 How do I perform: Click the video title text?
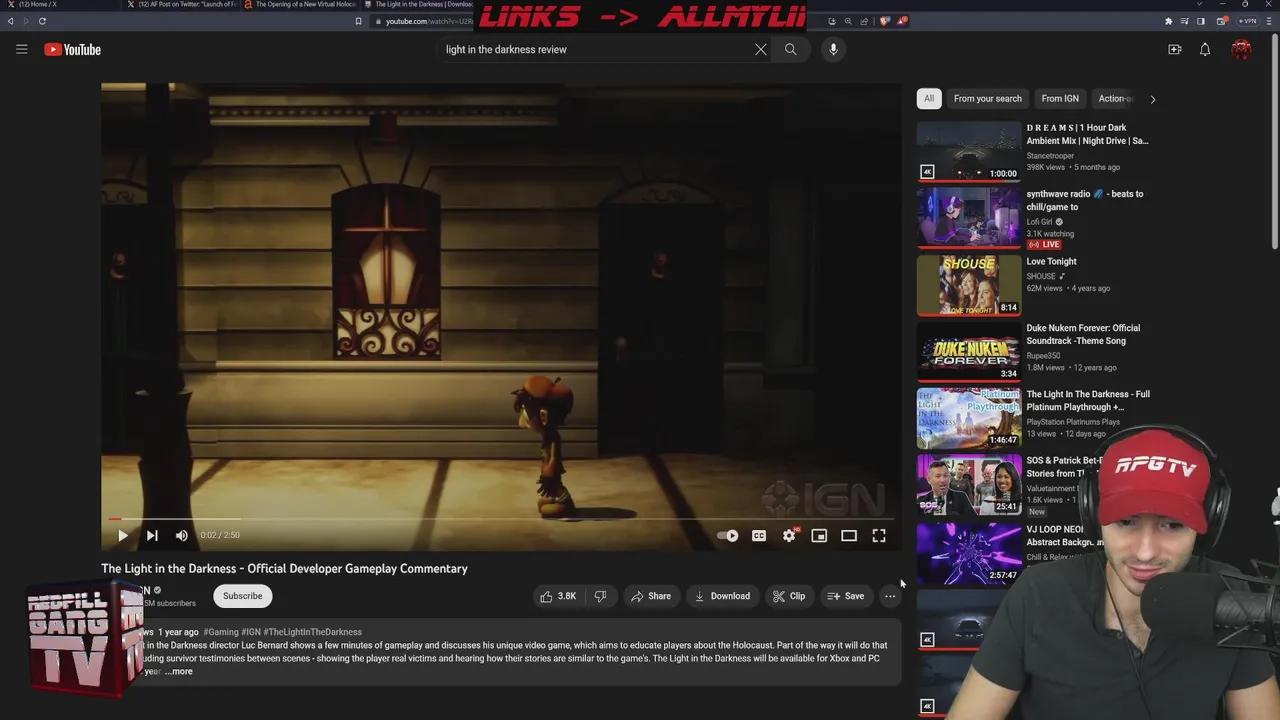click(284, 569)
